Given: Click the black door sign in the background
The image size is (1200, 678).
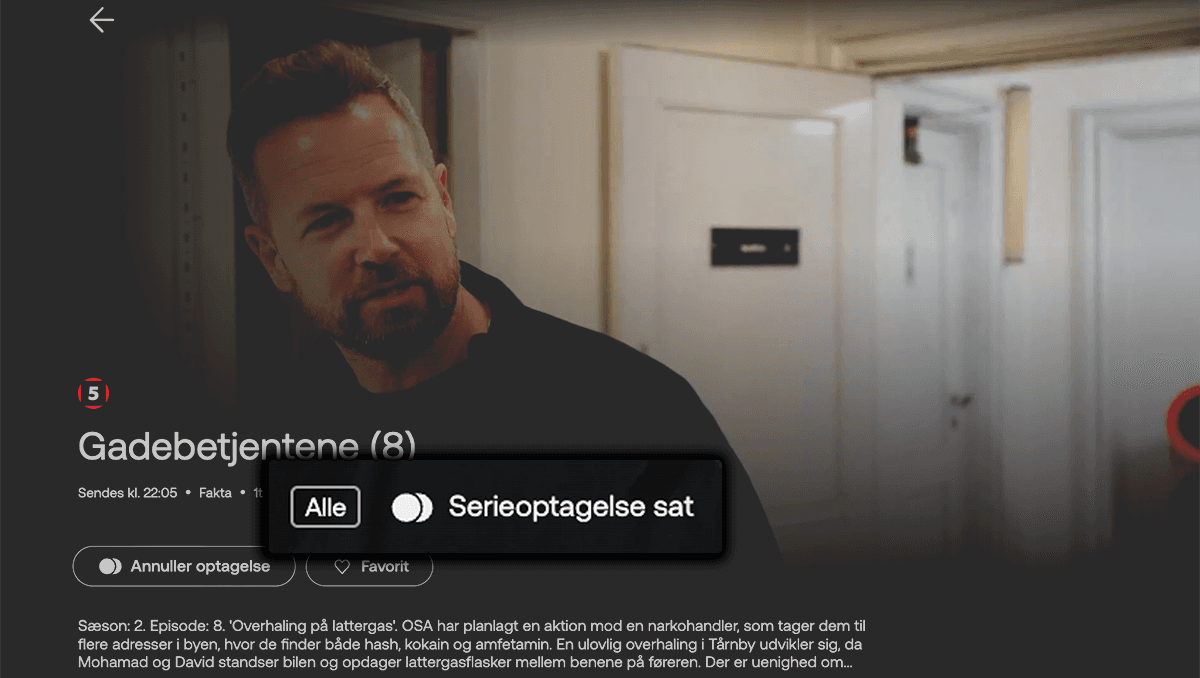Looking at the screenshot, I should pyautogui.click(x=755, y=247).
